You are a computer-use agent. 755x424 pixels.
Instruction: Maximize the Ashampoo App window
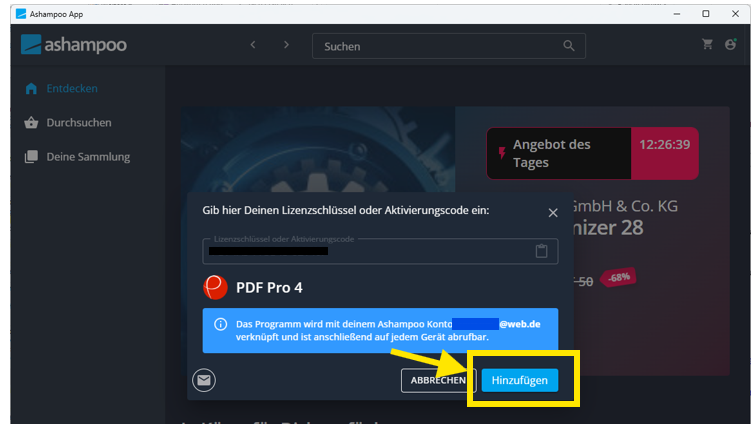(706, 14)
